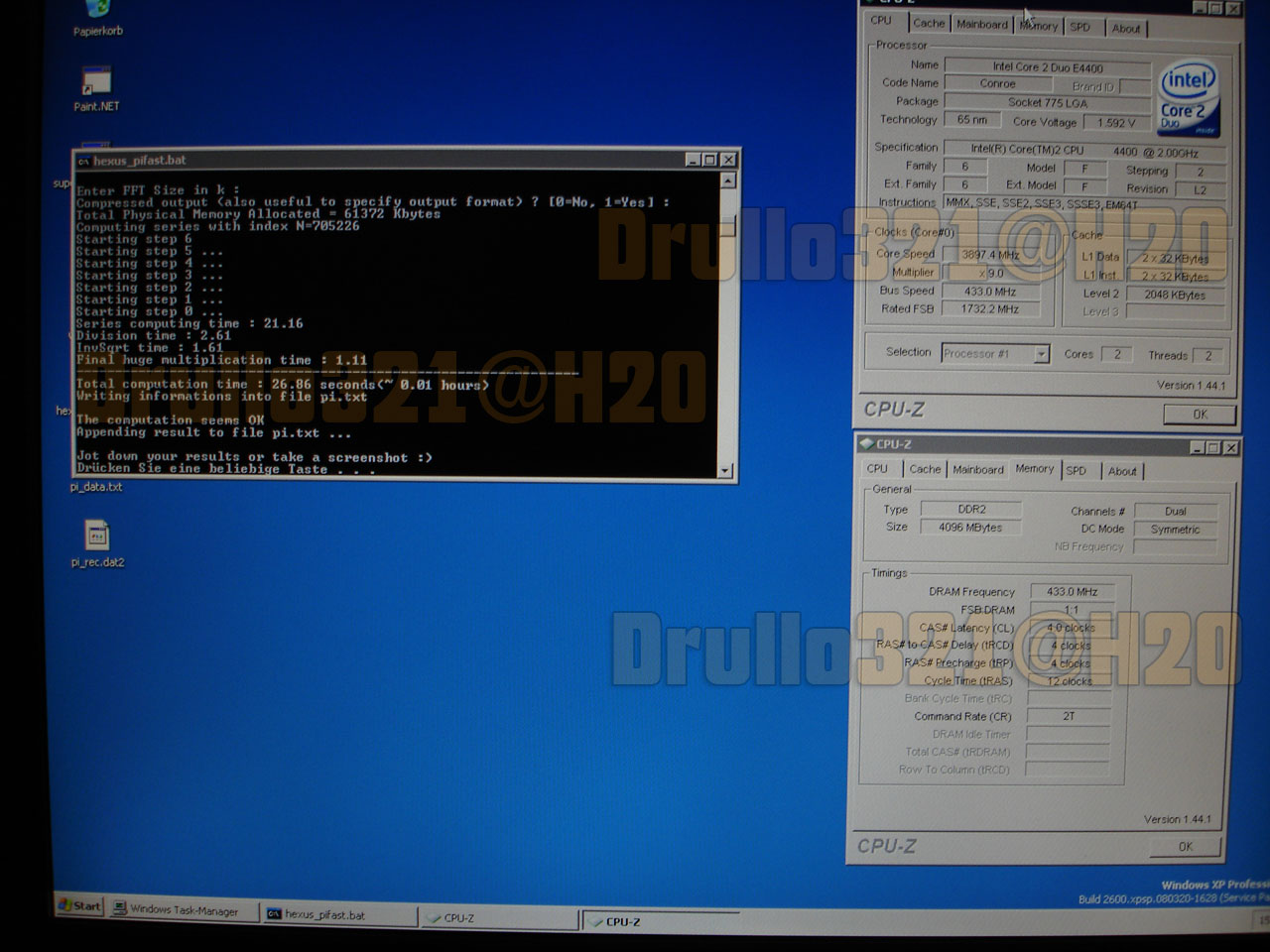
Task: Click the console window vertical scrollbar thumb
Action: tap(727, 226)
